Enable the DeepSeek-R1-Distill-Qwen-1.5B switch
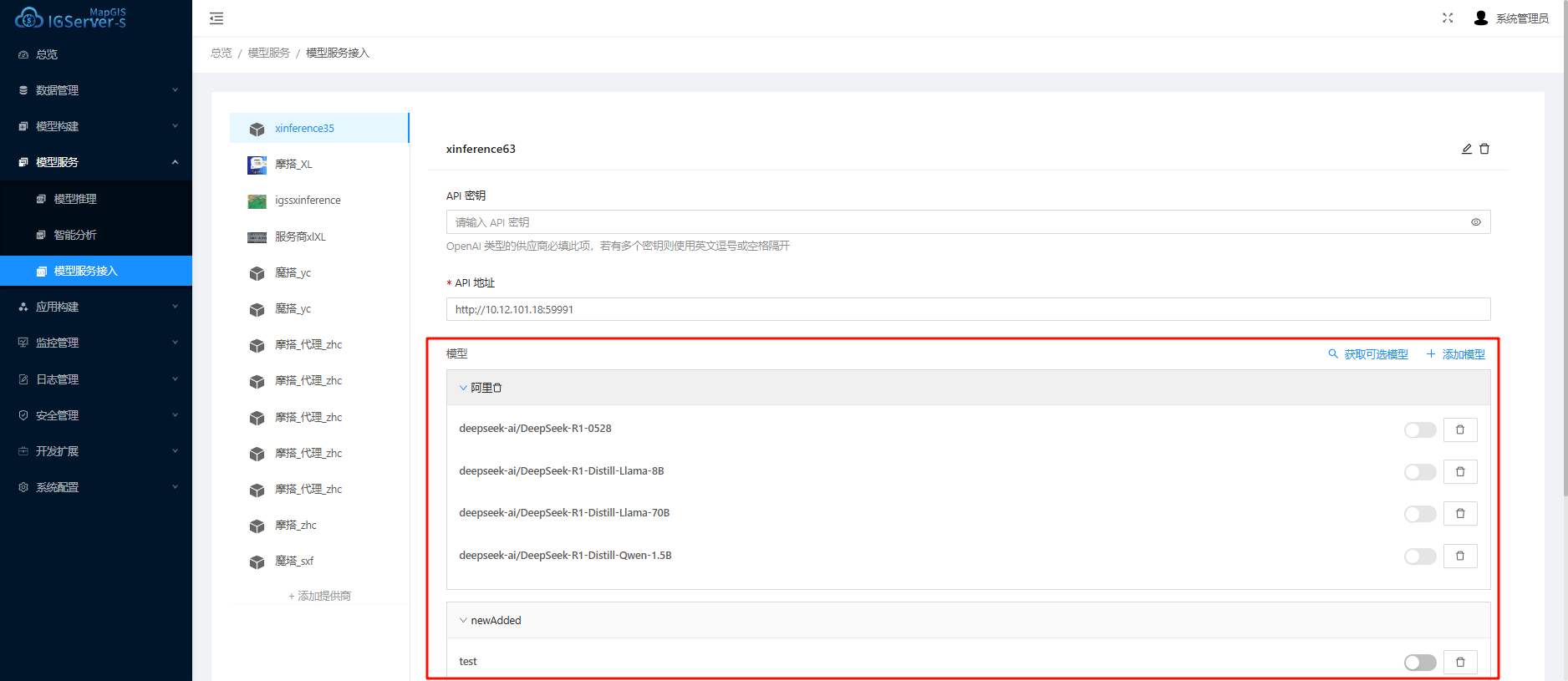Image resolution: width=1568 pixels, height=681 pixels. click(x=1419, y=556)
